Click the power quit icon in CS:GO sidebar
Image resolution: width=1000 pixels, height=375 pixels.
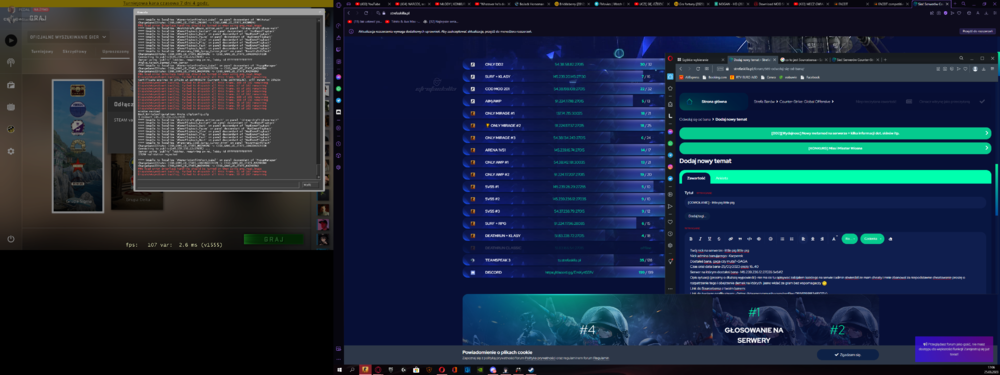click(x=11, y=239)
